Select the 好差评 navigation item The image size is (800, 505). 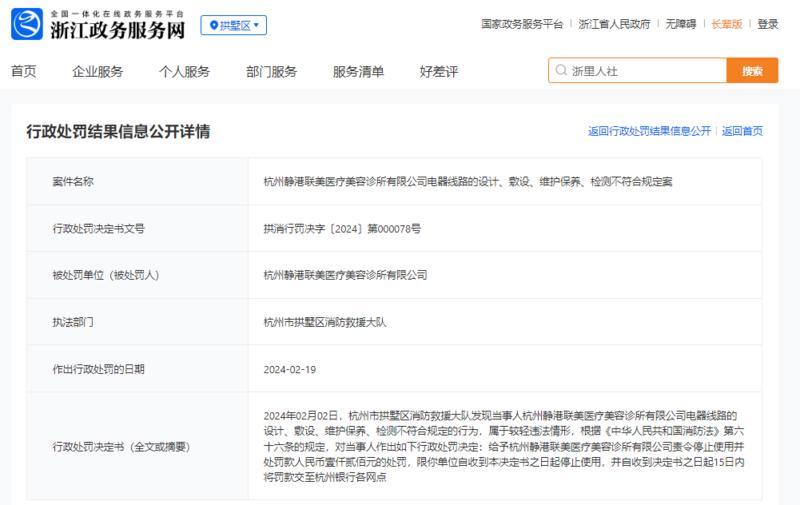(439, 71)
